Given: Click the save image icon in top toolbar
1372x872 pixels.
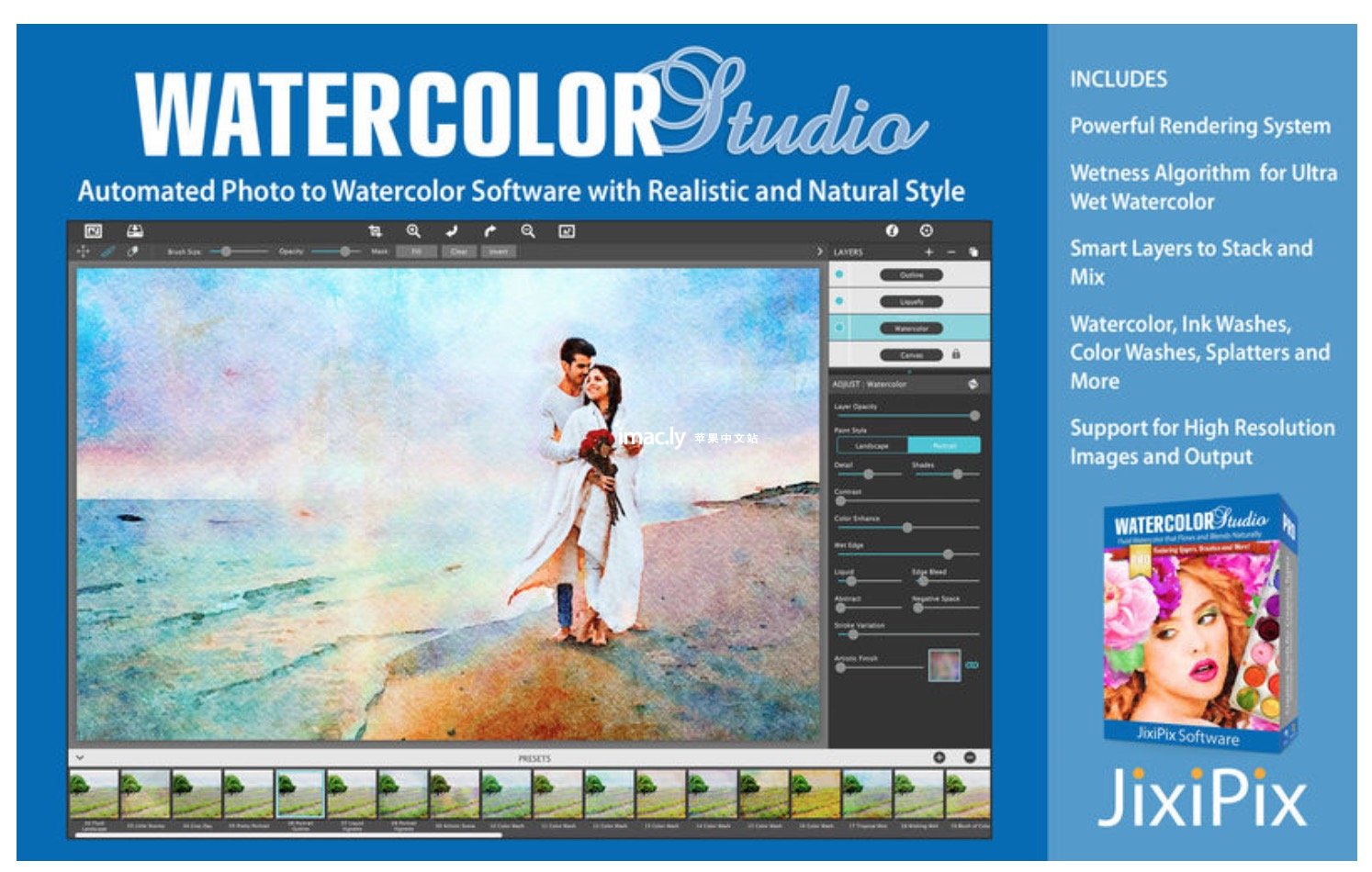Looking at the screenshot, I should [135, 231].
